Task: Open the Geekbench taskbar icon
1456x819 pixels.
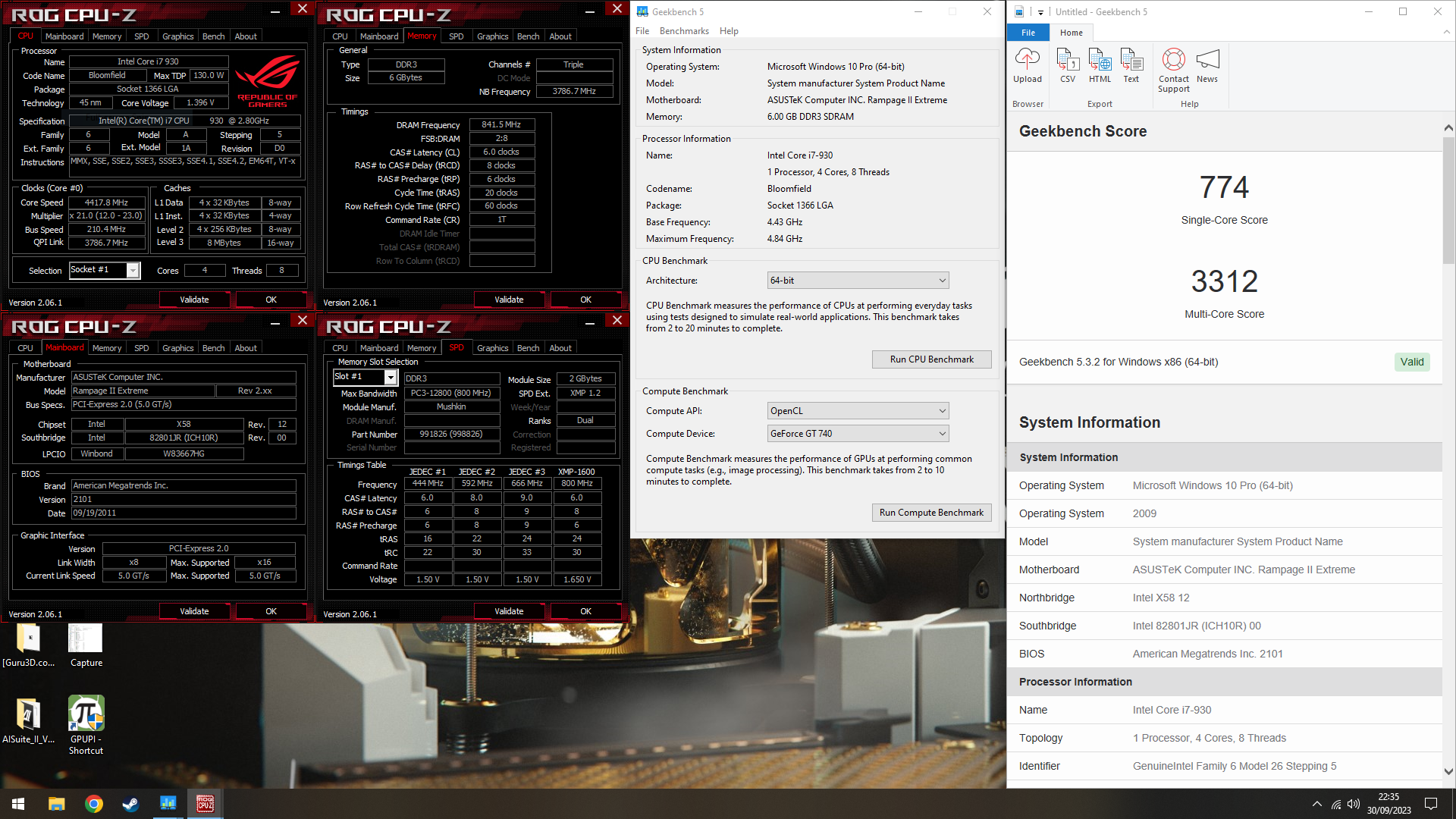Action: pyautogui.click(x=168, y=804)
